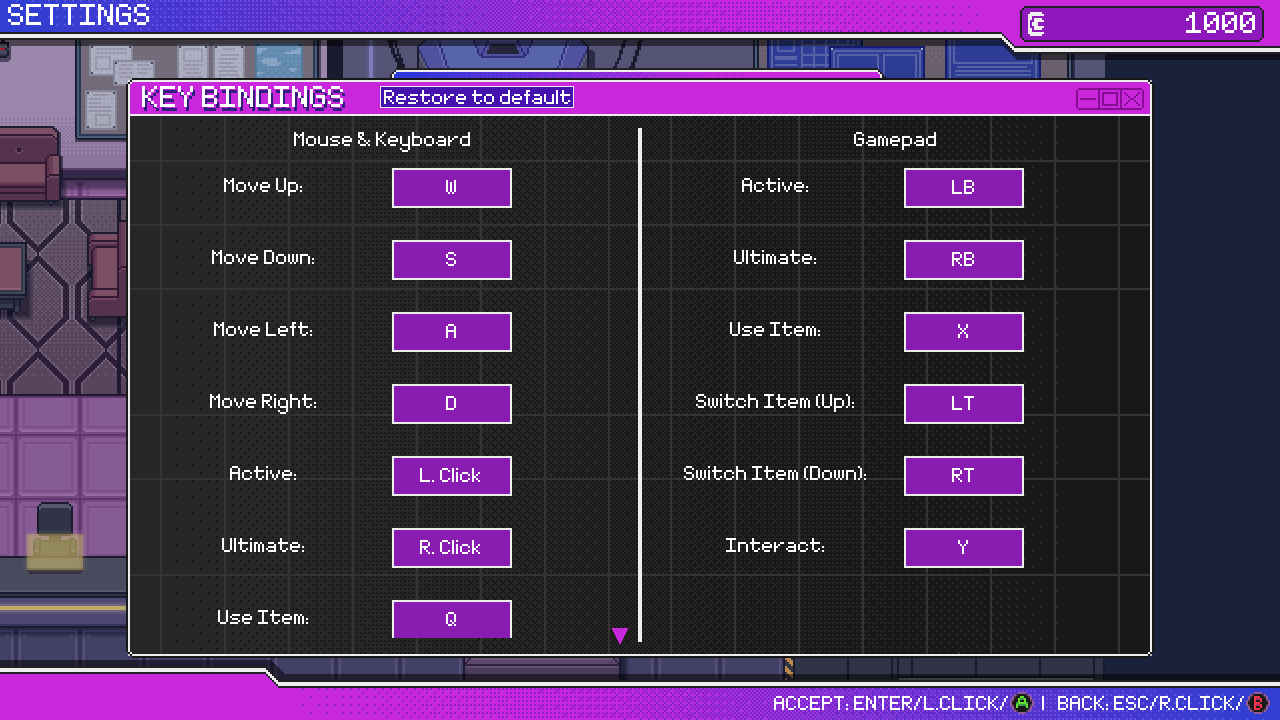
Task: Click the green A accept button icon
Action: [x=1022, y=703]
